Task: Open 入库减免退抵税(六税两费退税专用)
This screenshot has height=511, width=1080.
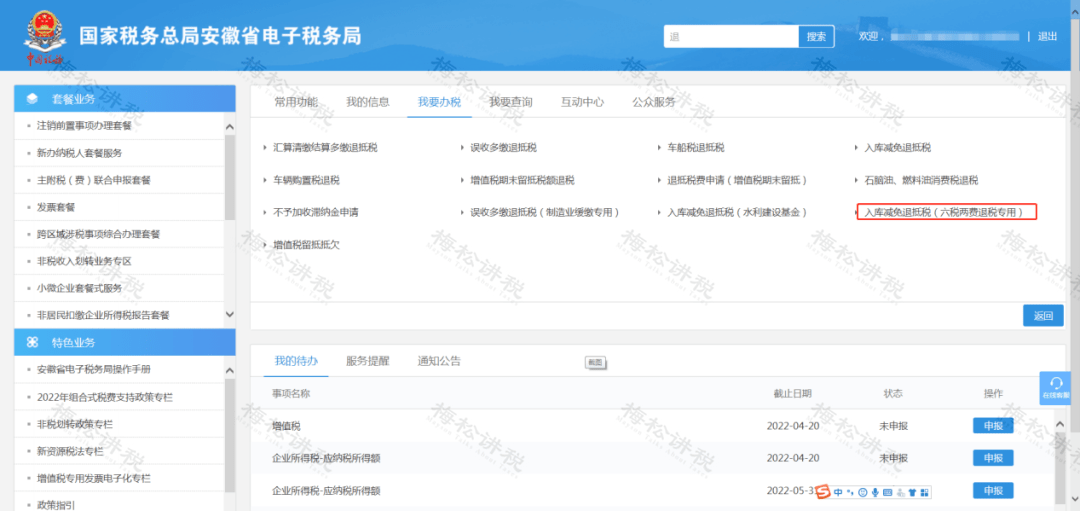Action: pyautogui.click(x=947, y=212)
